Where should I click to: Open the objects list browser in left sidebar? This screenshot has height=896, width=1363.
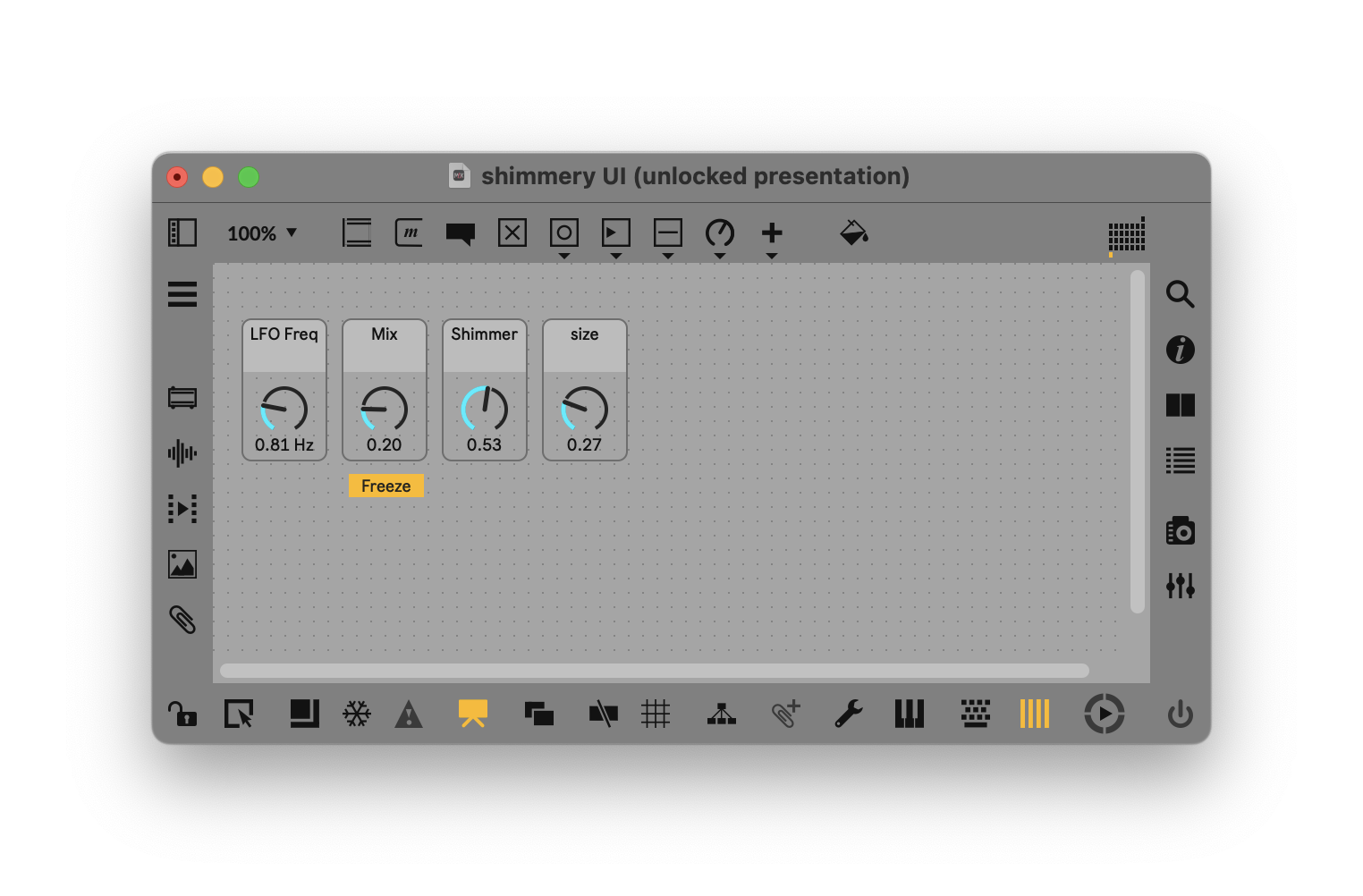pos(182,294)
